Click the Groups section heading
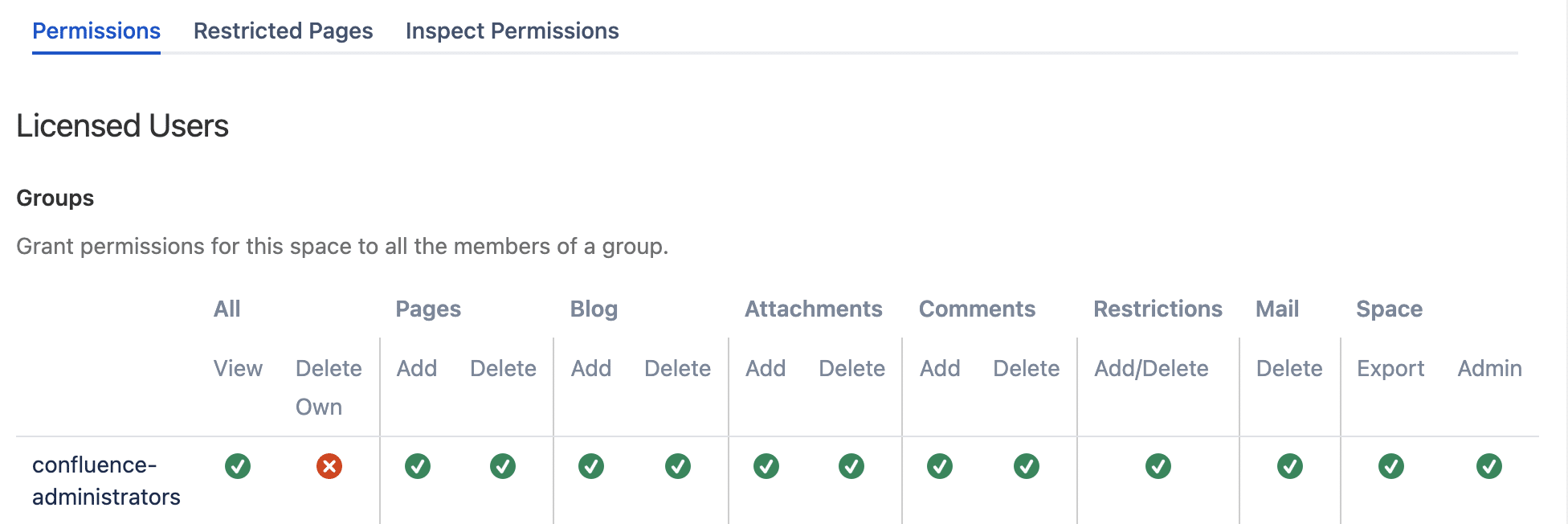The height and width of the screenshot is (524, 1568). click(x=55, y=199)
